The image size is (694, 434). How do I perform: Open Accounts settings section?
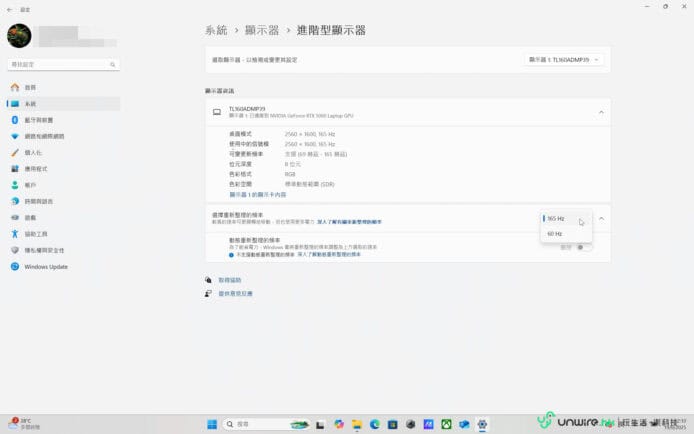pyautogui.click(x=30, y=185)
